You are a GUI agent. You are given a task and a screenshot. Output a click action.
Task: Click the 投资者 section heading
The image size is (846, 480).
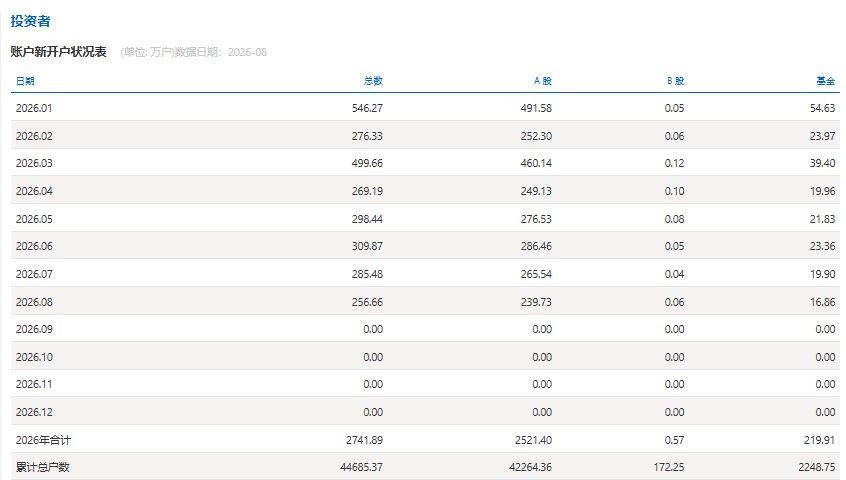[x=30, y=21]
